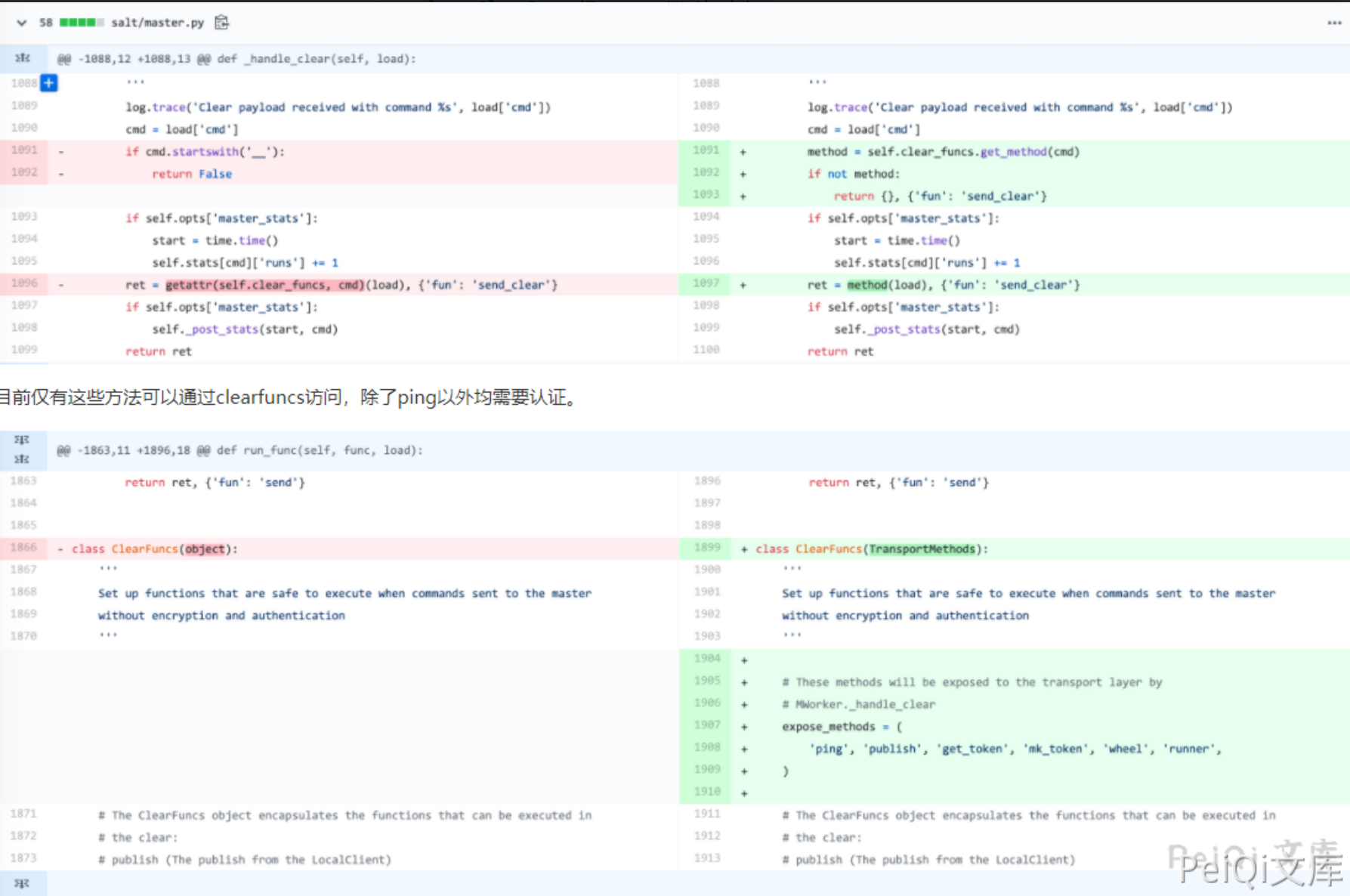Select left line number 1866
1350x896 pixels.
click(x=23, y=548)
